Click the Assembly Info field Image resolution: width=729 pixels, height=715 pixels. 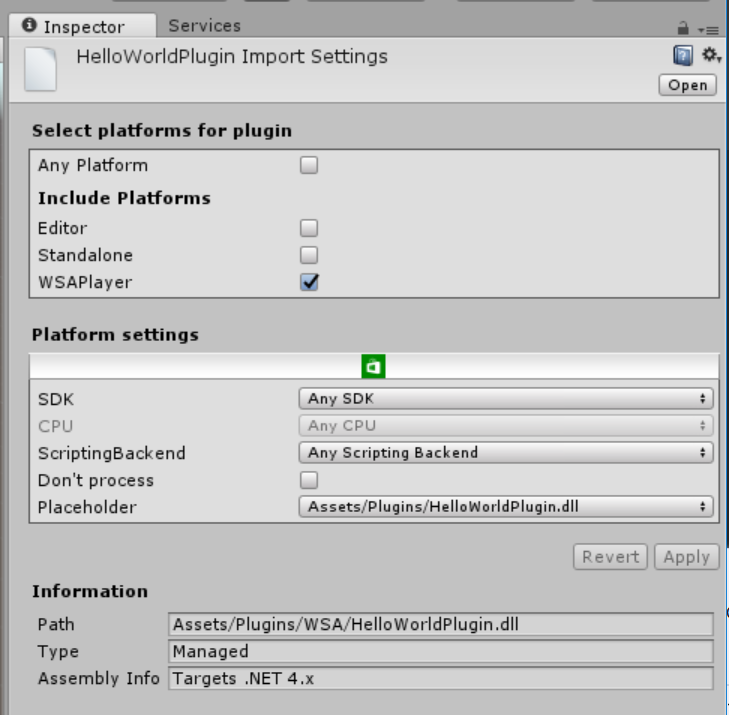coord(441,678)
